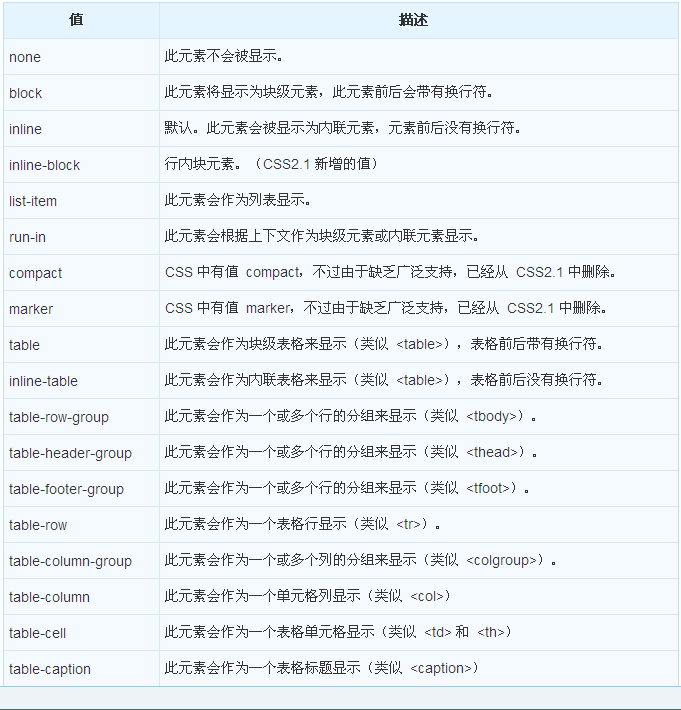Click the 'block' value in the table
The width and height of the screenshot is (681, 710).
point(26,93)
